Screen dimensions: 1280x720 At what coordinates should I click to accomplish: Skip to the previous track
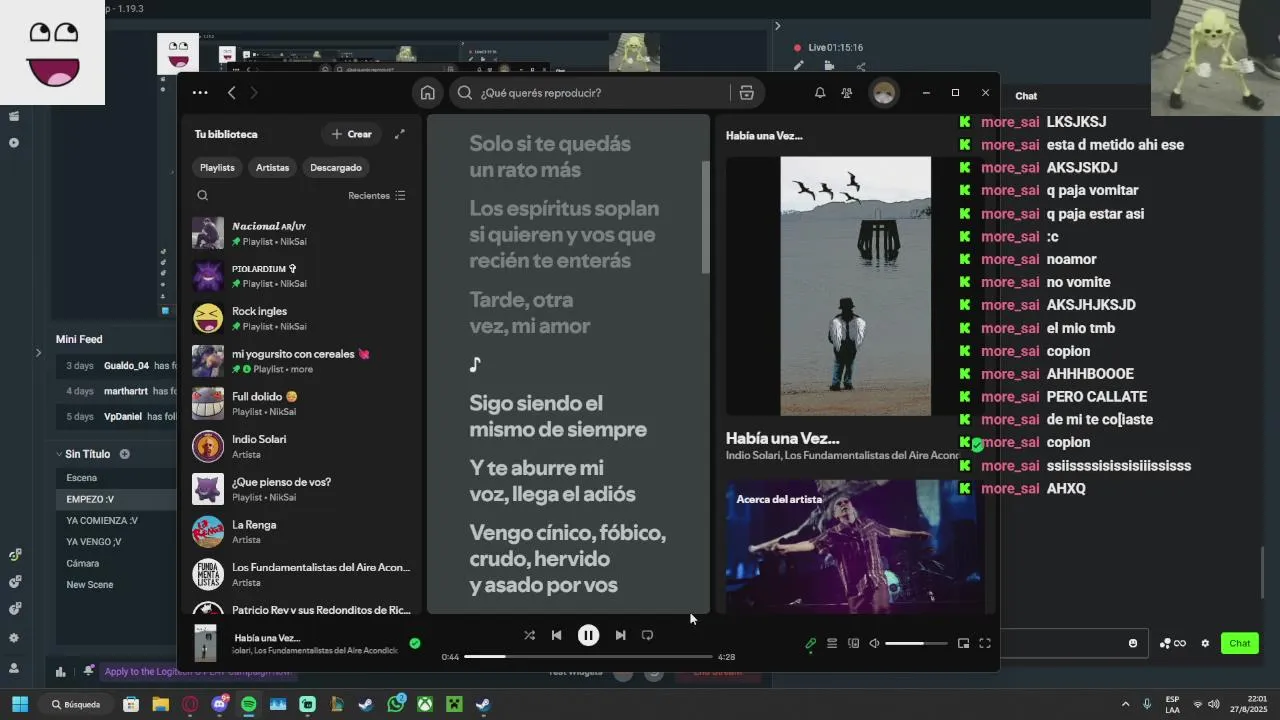point(556,635)
